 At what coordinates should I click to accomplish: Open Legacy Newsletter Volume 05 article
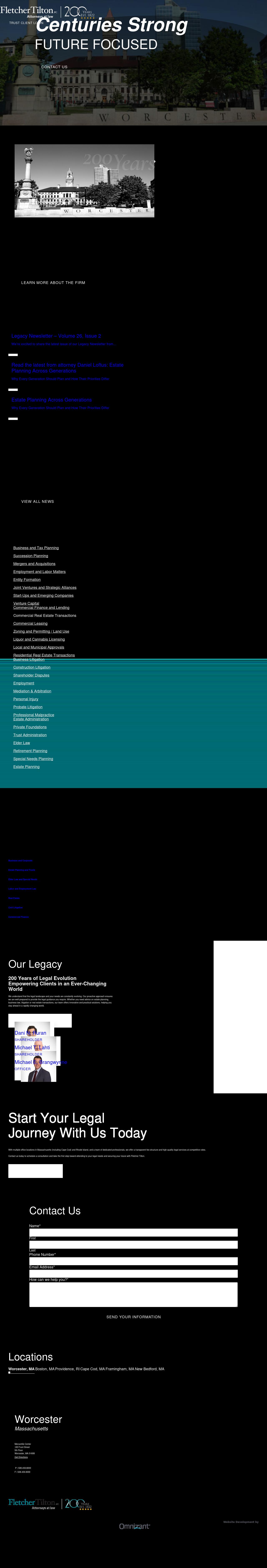56,336
